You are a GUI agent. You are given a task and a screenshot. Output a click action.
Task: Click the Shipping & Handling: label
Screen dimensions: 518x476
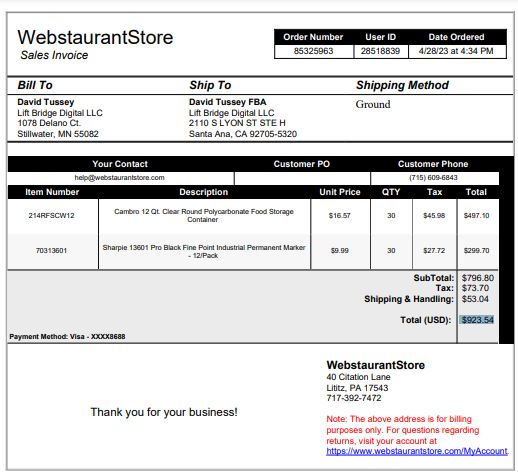point(409,299)
